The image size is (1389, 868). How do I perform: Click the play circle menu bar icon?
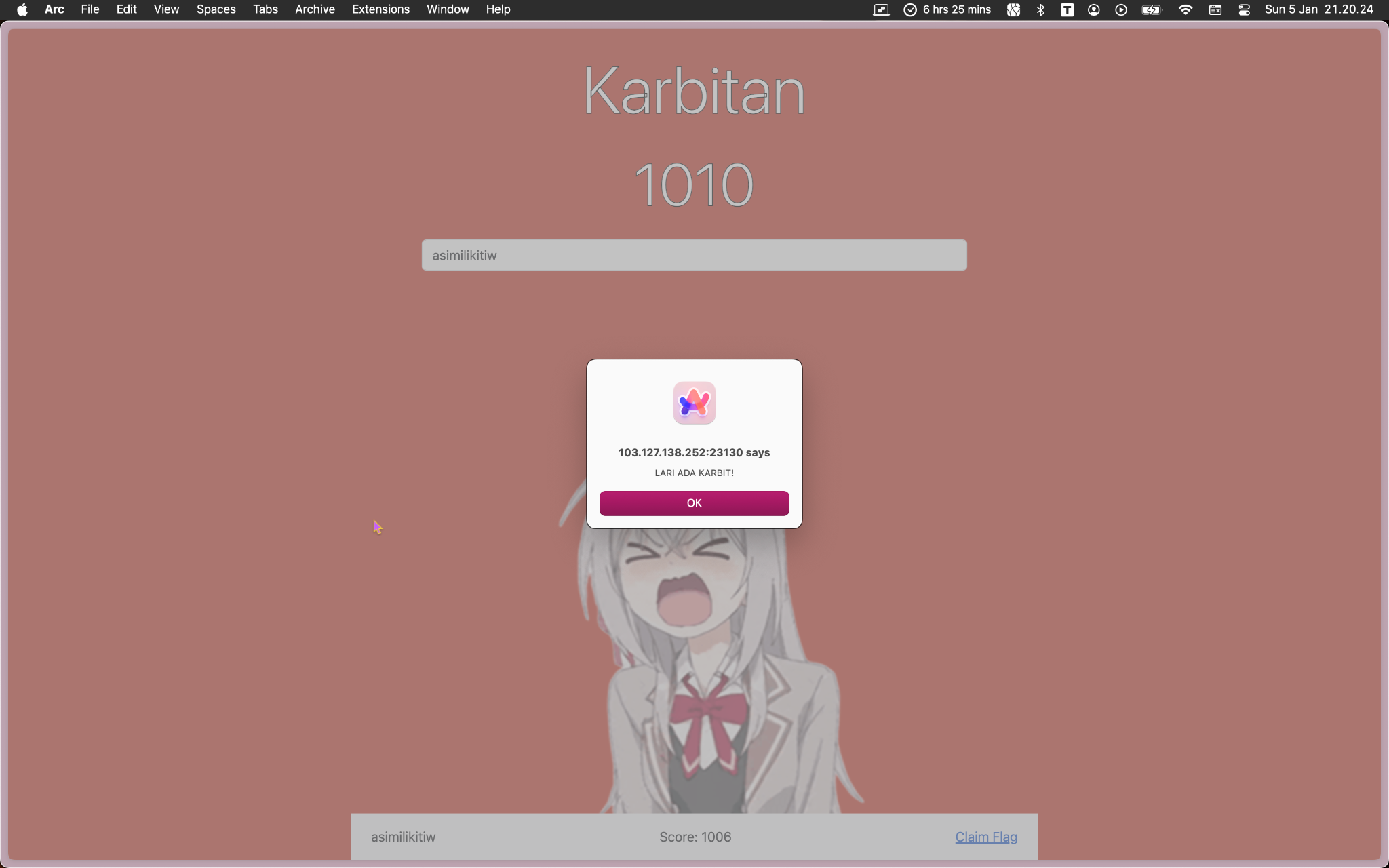pyautogui.click(x=1121, y=9)
